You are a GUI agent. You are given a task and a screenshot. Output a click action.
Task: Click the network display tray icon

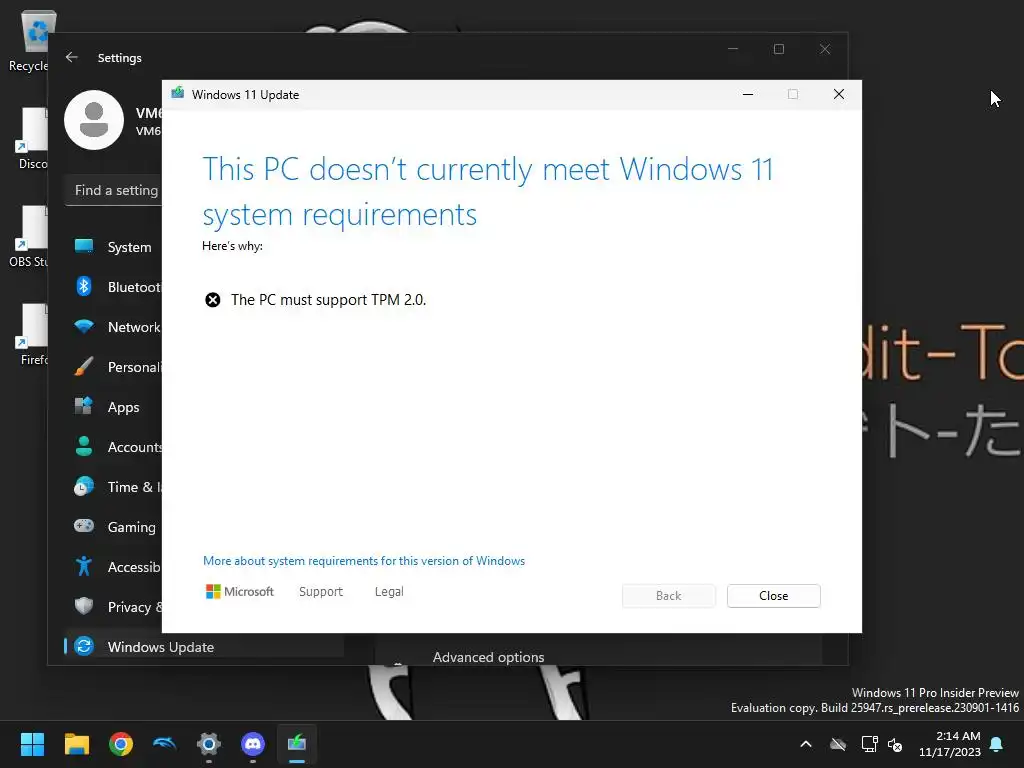[x=869, y=744]
